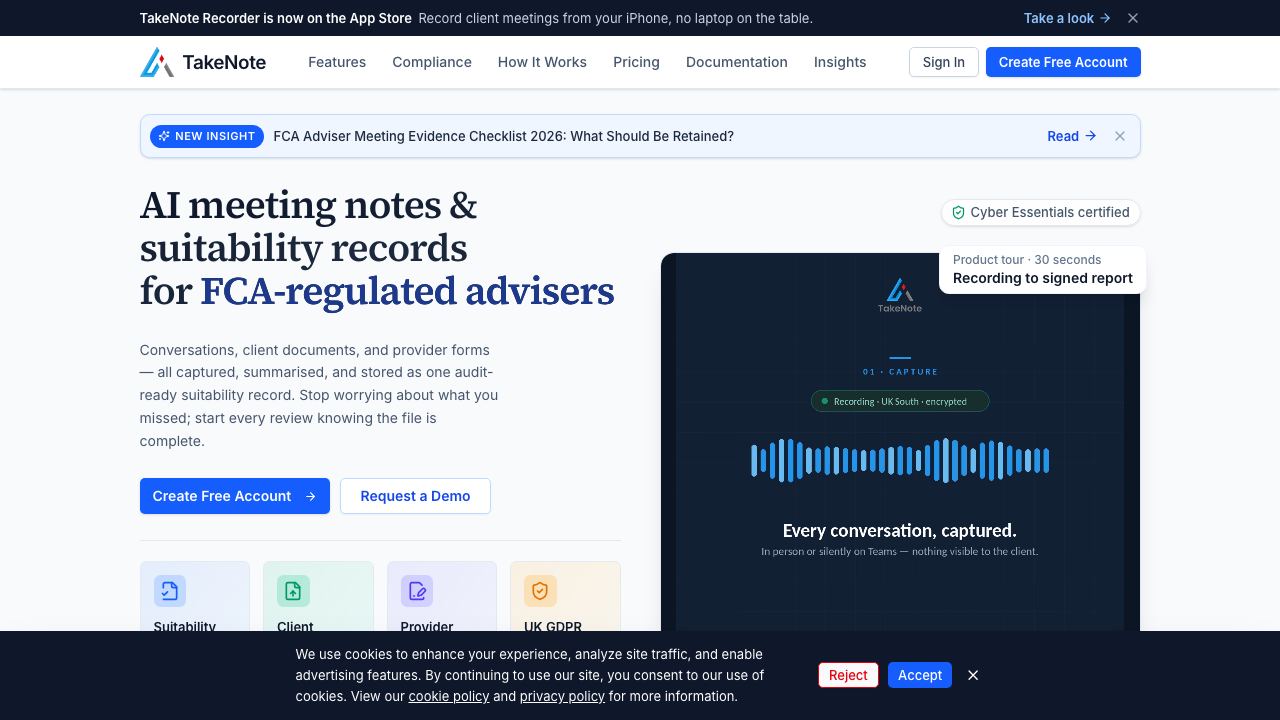This screenshot has width=1280, height=720.
Task: Click the TakeNote logo icon in navbar
Action: click(x=157, y=62)
